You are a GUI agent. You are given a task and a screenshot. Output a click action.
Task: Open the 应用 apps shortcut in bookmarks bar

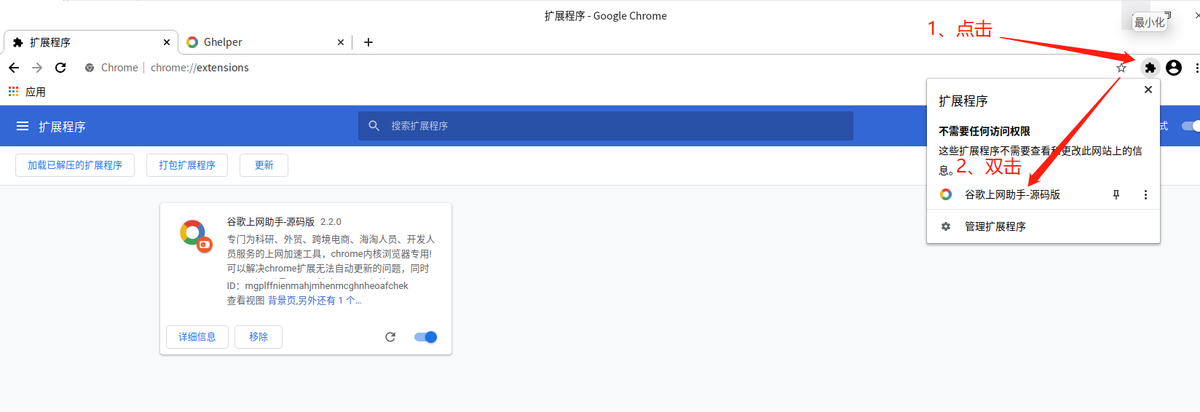[27, 91]
